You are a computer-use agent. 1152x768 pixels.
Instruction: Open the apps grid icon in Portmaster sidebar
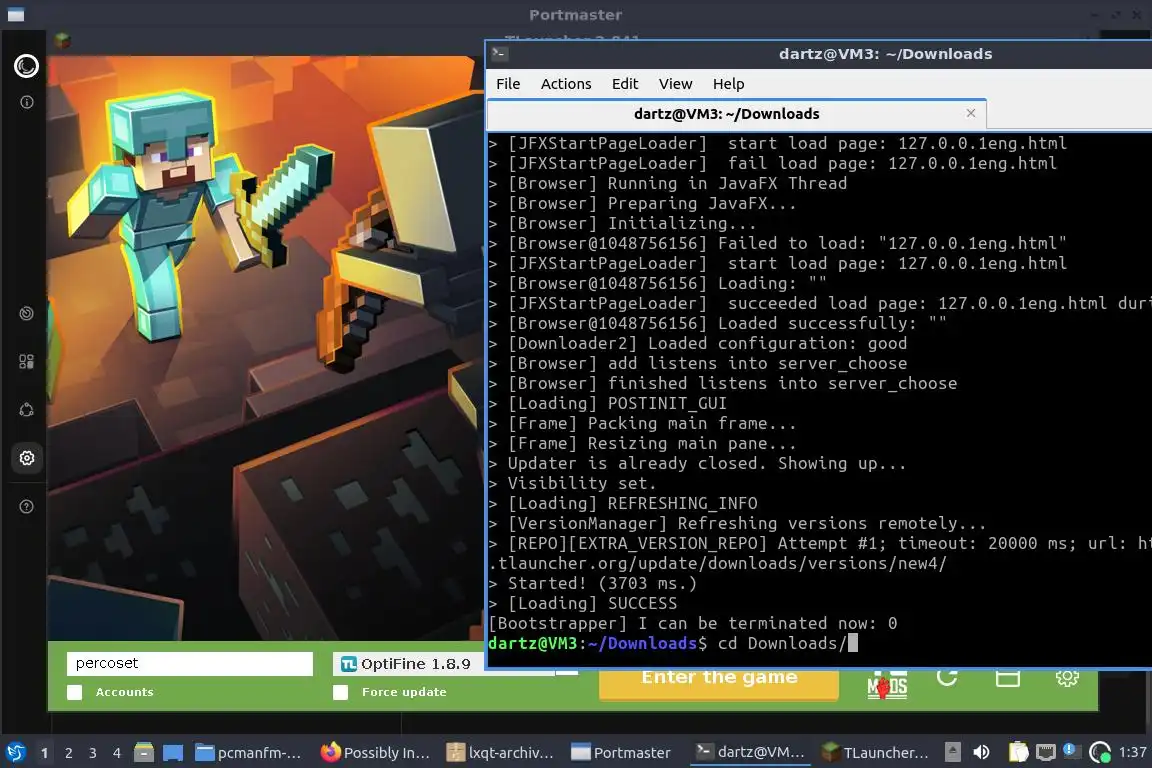click(26, 362)
